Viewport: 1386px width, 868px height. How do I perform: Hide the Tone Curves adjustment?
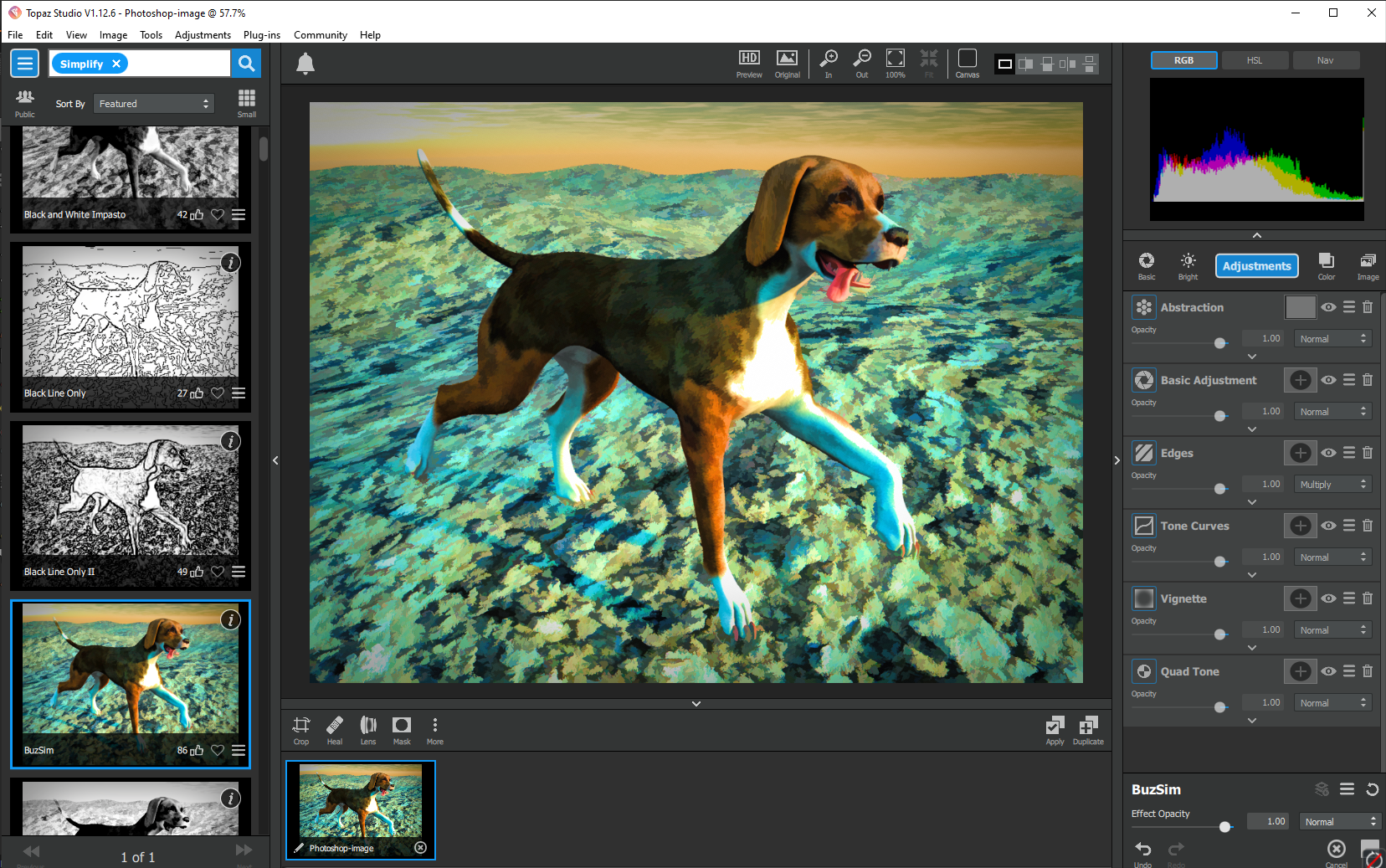pyautogui.click(x=1329, y=526)
